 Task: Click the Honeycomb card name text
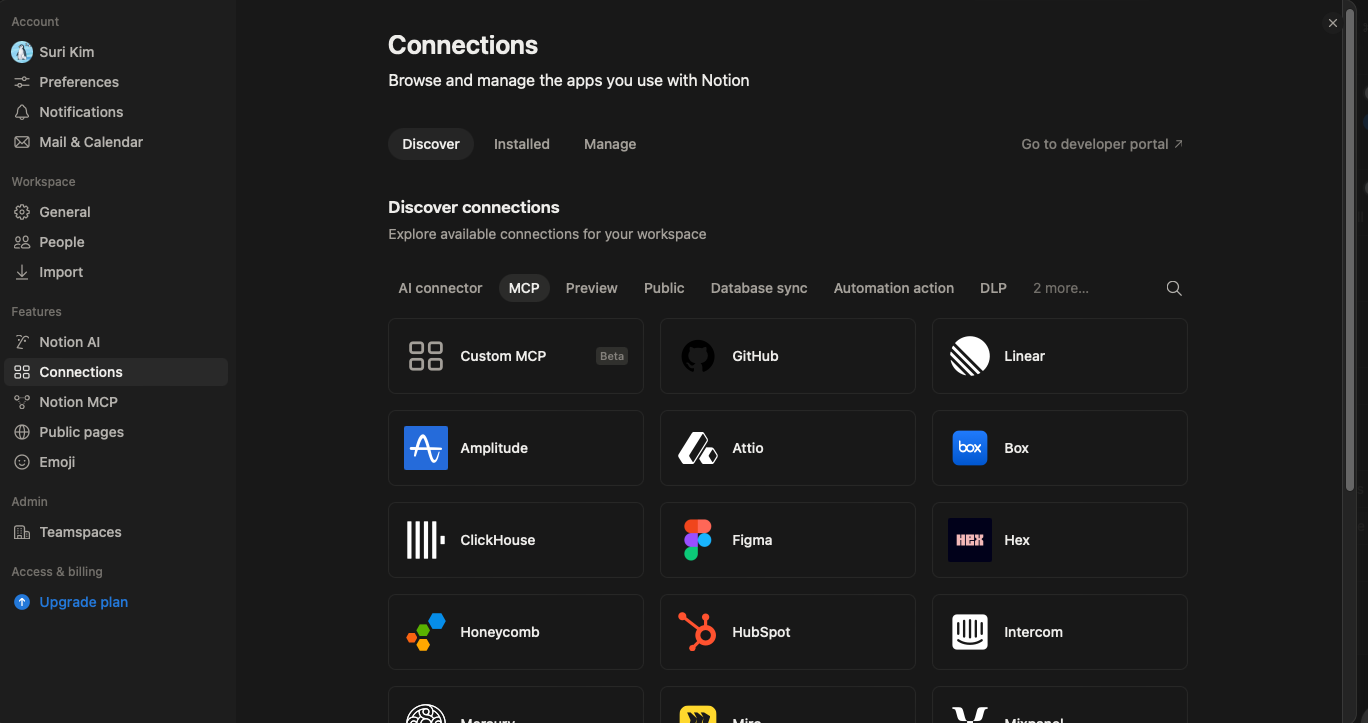tap(500, 632)
